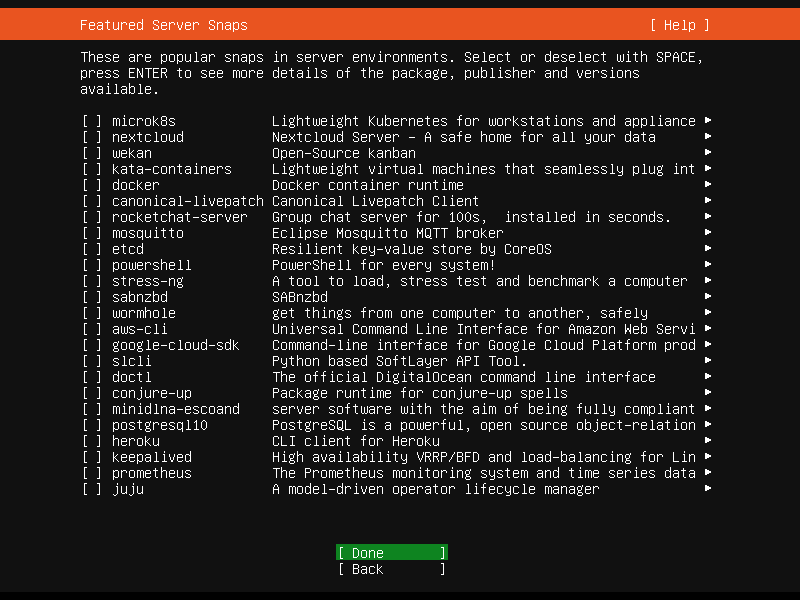The width and height of the screenshot is (800, 600).
Task: Expand the etcd row details arrow
Action: (708, 249)
